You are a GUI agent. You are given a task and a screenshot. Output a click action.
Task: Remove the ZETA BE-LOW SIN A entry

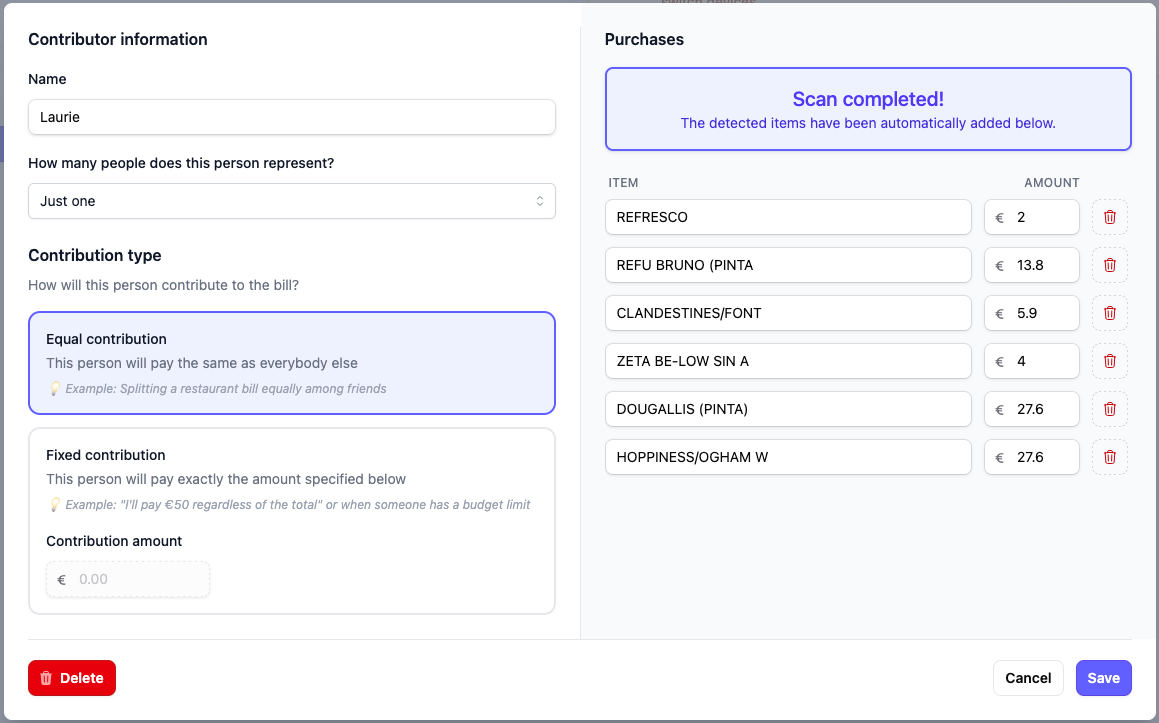(x=1109, y=361)
